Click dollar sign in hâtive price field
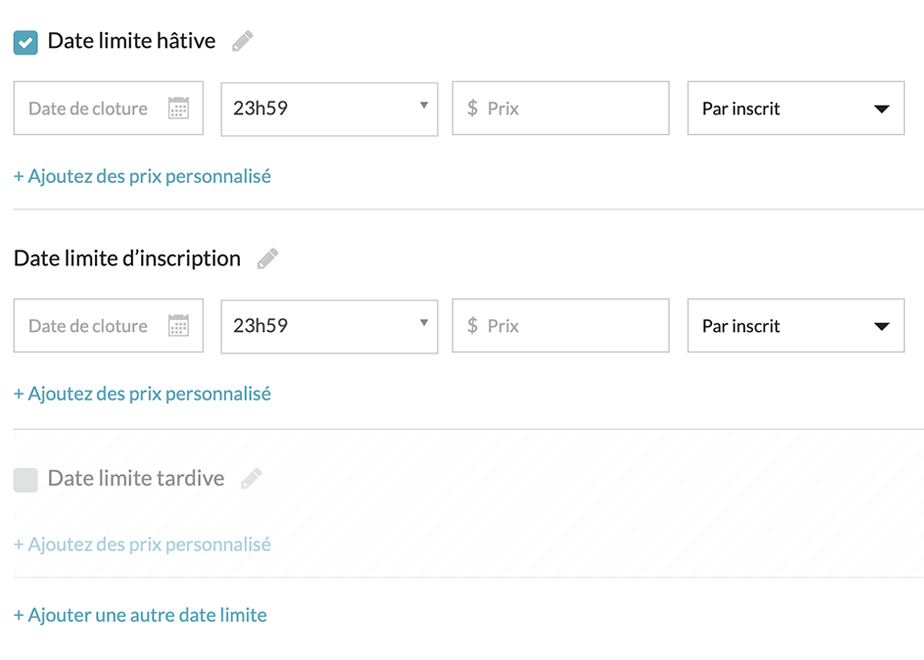Screen dimensions: 924x660 pyautogui.click(x=472, y=109)
